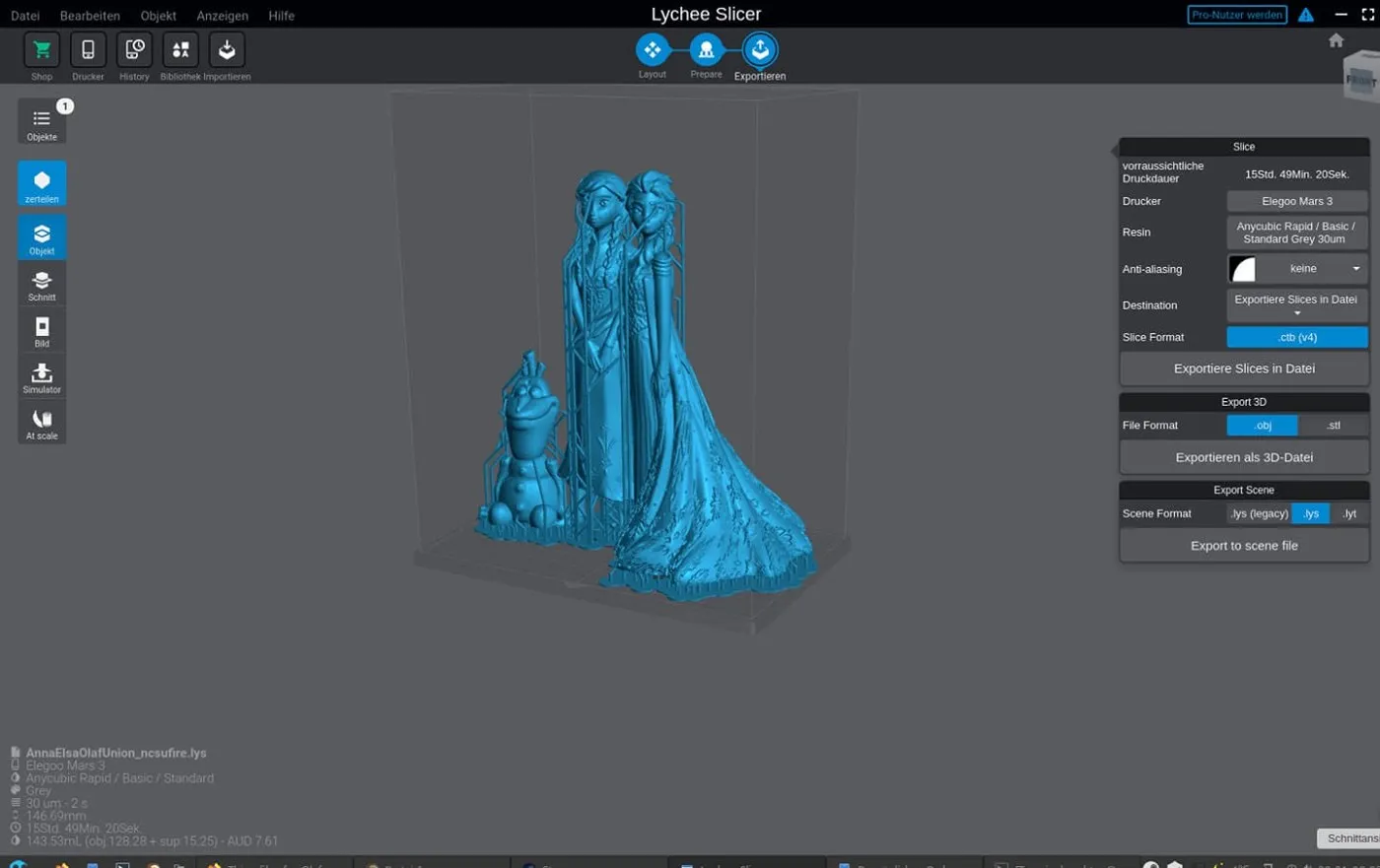Click the blue Anna Elsa Olaf model
1380x868 pixels.
pyautogui.click(x=646, y=384)
